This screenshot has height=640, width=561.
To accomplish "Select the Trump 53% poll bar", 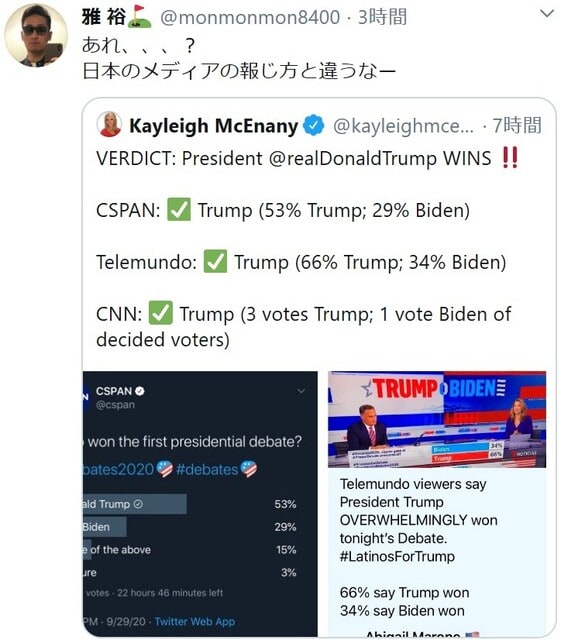I will (x=135, y=504).
